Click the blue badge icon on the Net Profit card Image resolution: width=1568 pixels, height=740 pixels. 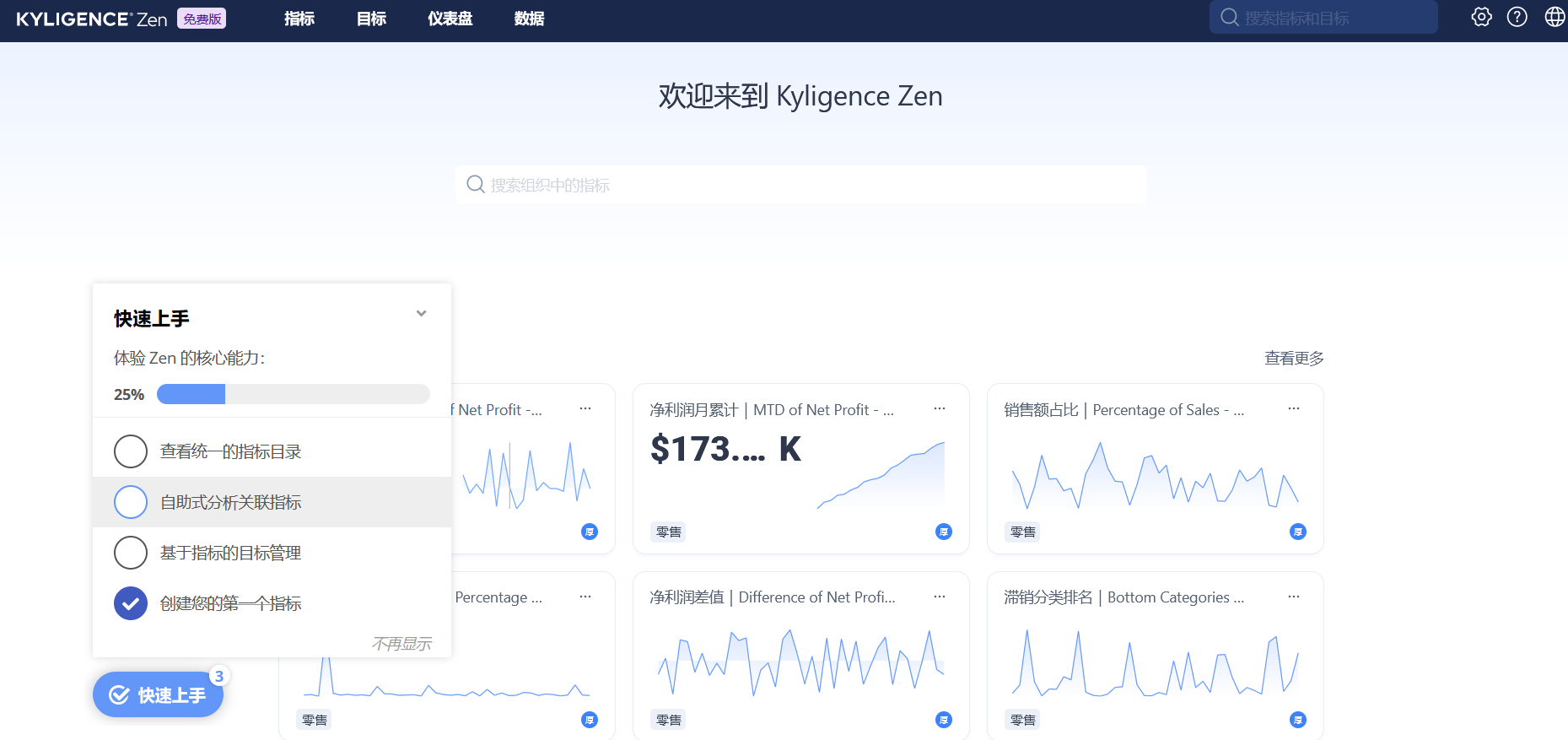[x=590, y=532]
